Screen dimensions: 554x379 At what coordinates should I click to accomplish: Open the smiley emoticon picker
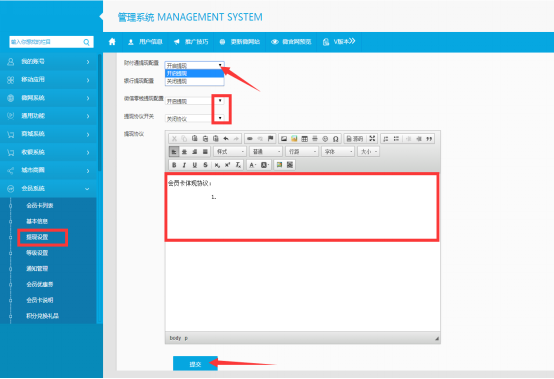tap(325, 139)
